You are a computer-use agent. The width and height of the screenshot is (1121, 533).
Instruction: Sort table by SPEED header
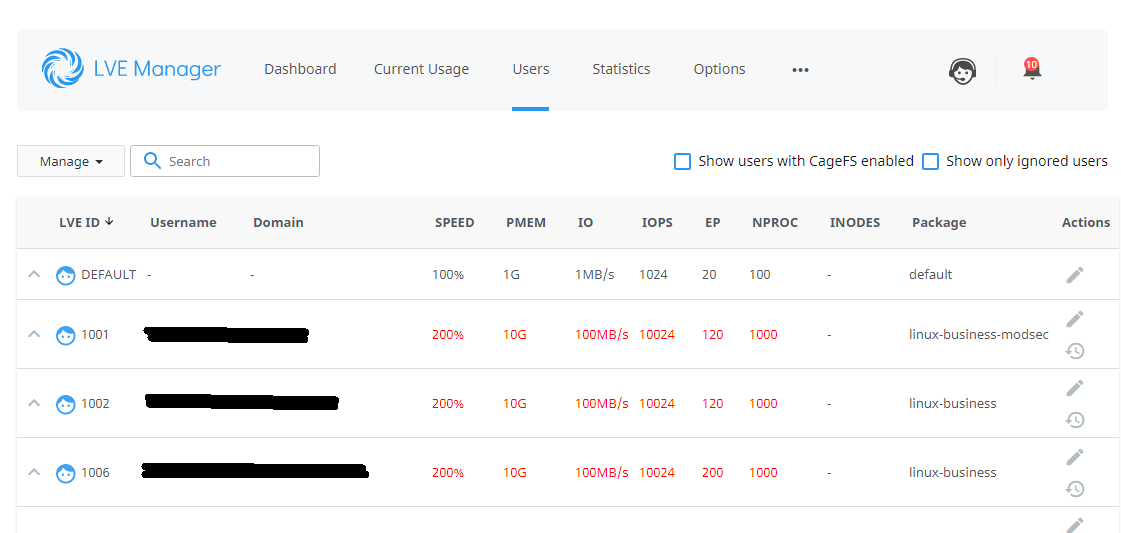pyautogui.click(x=455, y=222)
